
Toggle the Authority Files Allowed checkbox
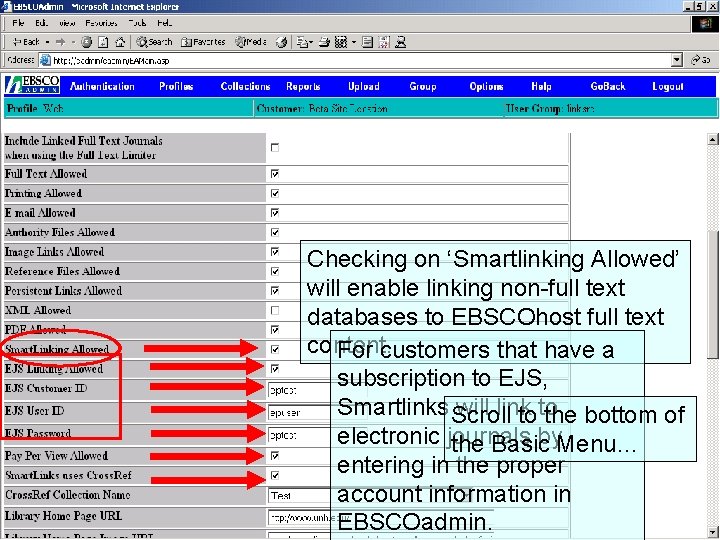tap(275, 232)
